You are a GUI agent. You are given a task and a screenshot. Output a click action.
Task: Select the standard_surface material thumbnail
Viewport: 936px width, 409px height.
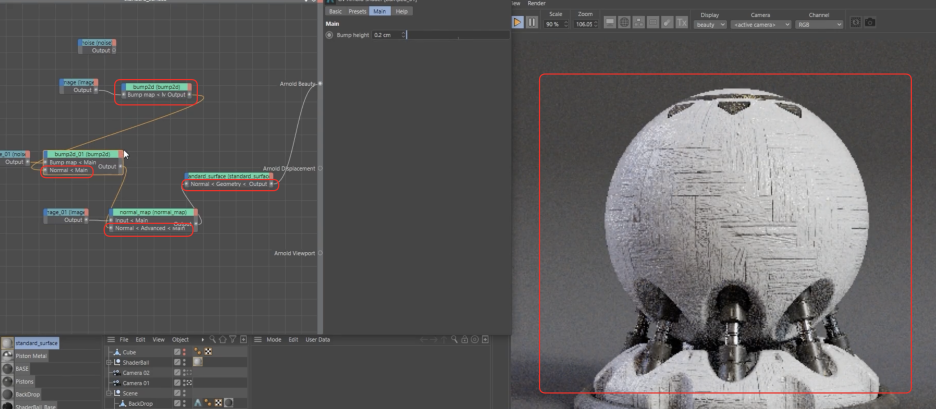pyautogui.click(x=7, y=343)
